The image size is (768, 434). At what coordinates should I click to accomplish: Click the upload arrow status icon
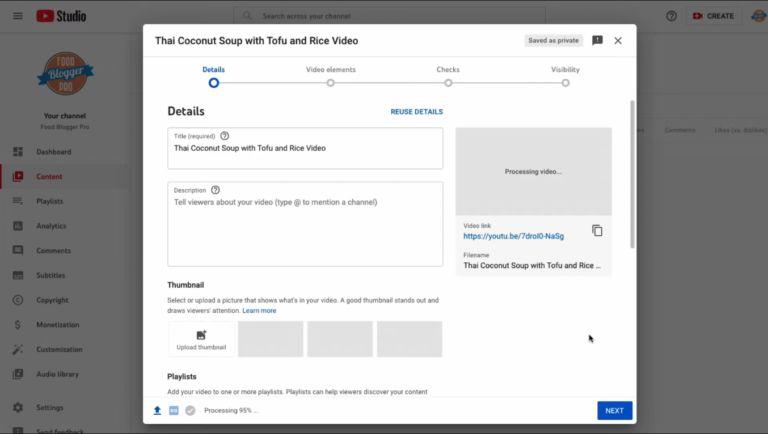pos(157,410)
